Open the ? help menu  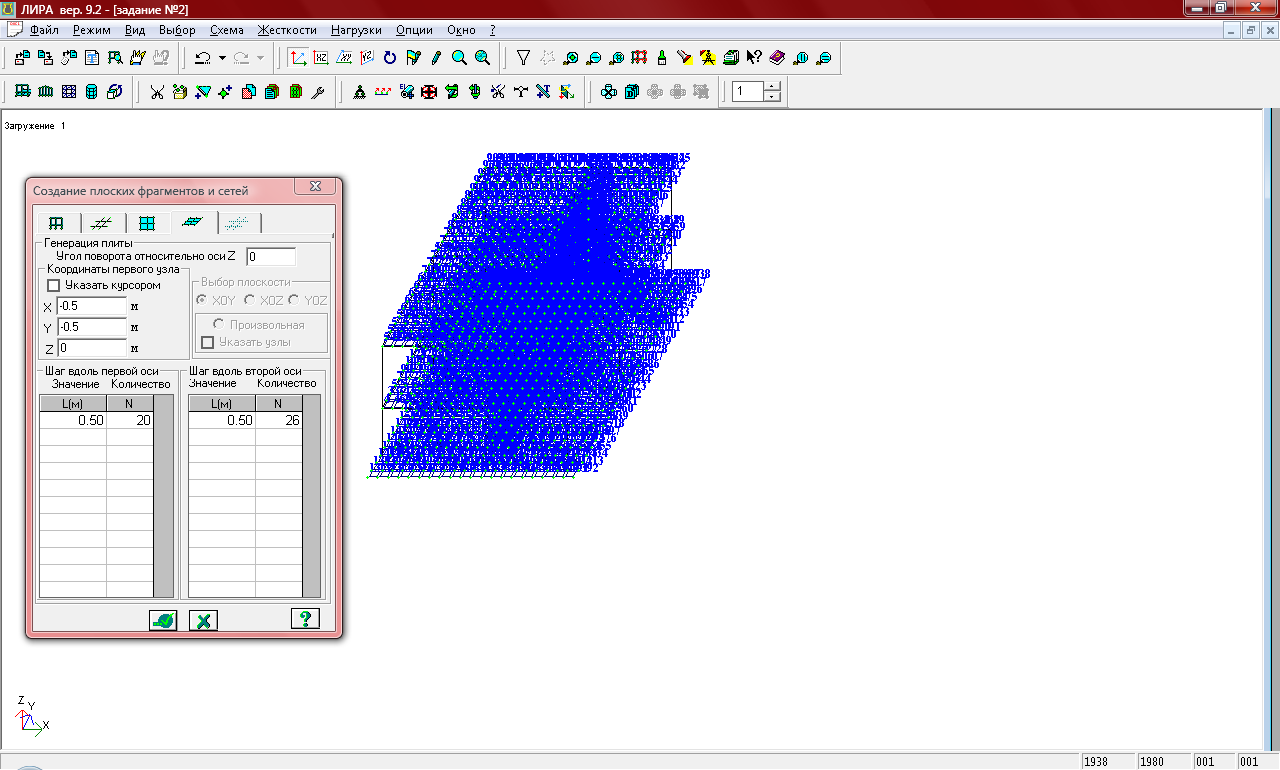tap(492, 30)
